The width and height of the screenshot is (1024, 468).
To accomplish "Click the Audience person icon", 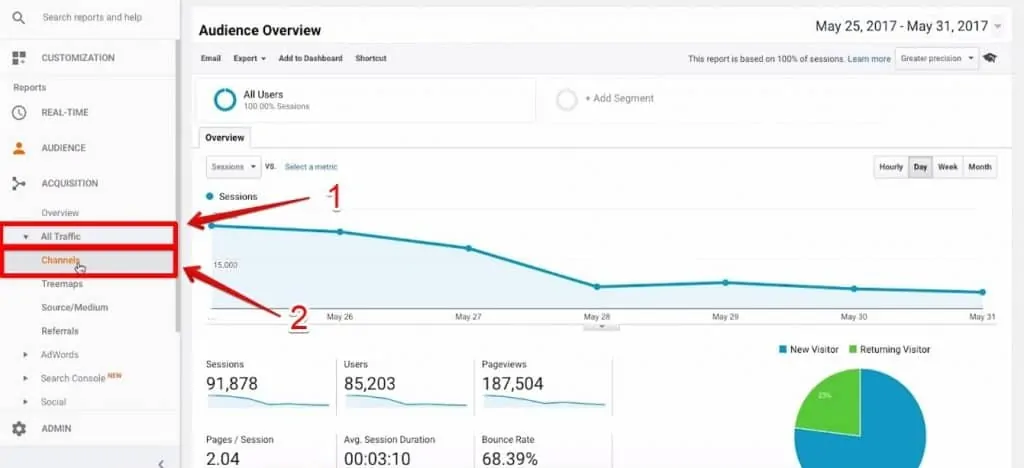I will (x=18, y=148).
